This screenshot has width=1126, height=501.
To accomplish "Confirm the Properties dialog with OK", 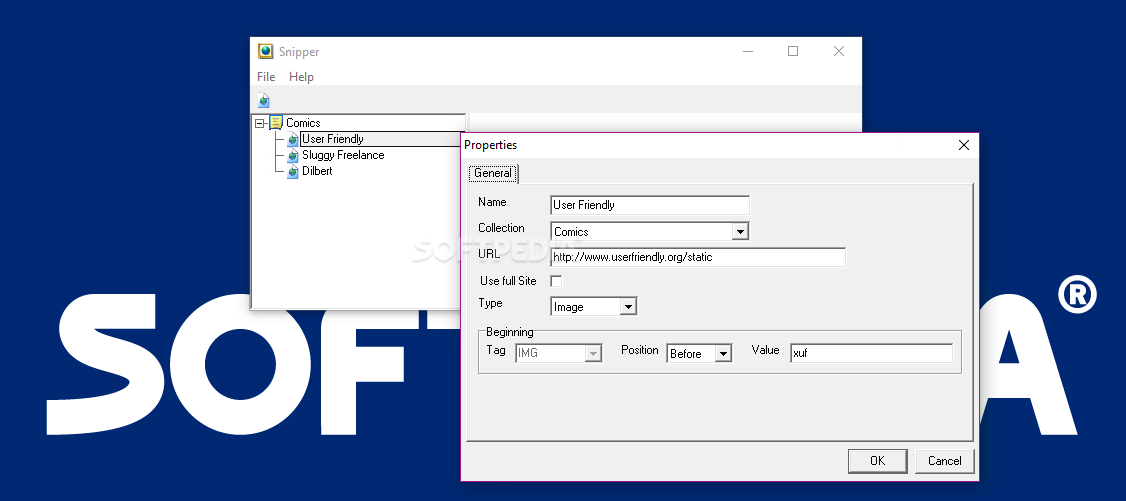I will (878, 461).
